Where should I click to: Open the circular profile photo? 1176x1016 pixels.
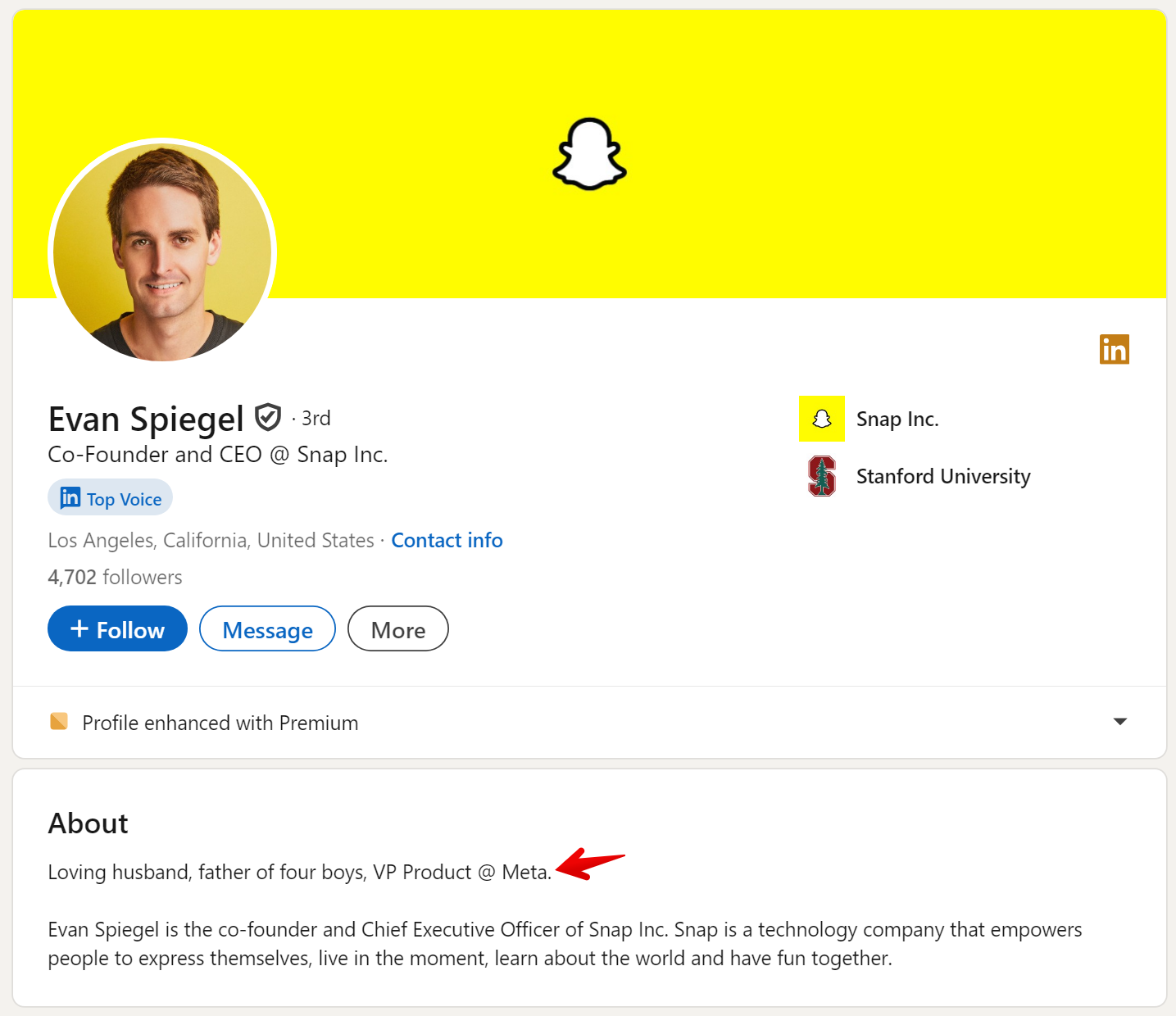pos(162,252)
